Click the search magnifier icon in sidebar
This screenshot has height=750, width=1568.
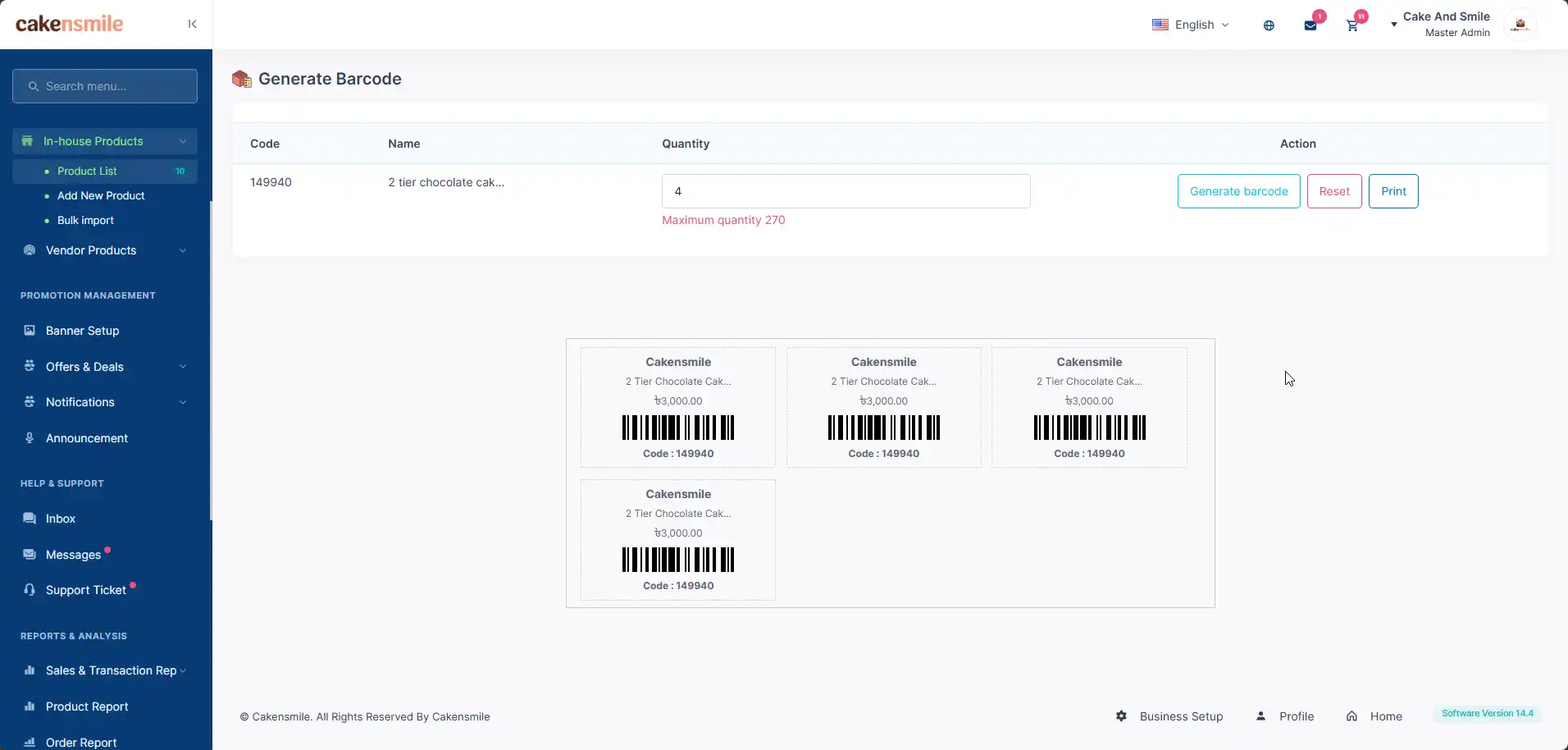click(x=34, y=86)
